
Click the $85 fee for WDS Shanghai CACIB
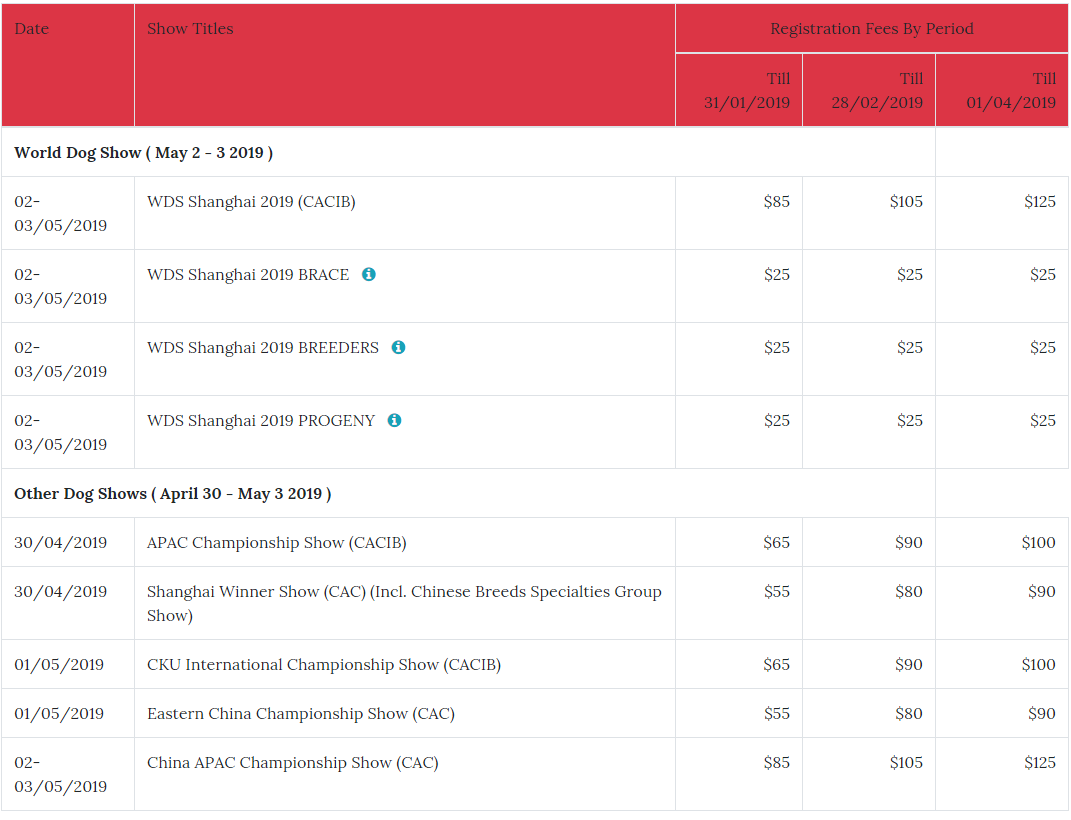(776, 202)
